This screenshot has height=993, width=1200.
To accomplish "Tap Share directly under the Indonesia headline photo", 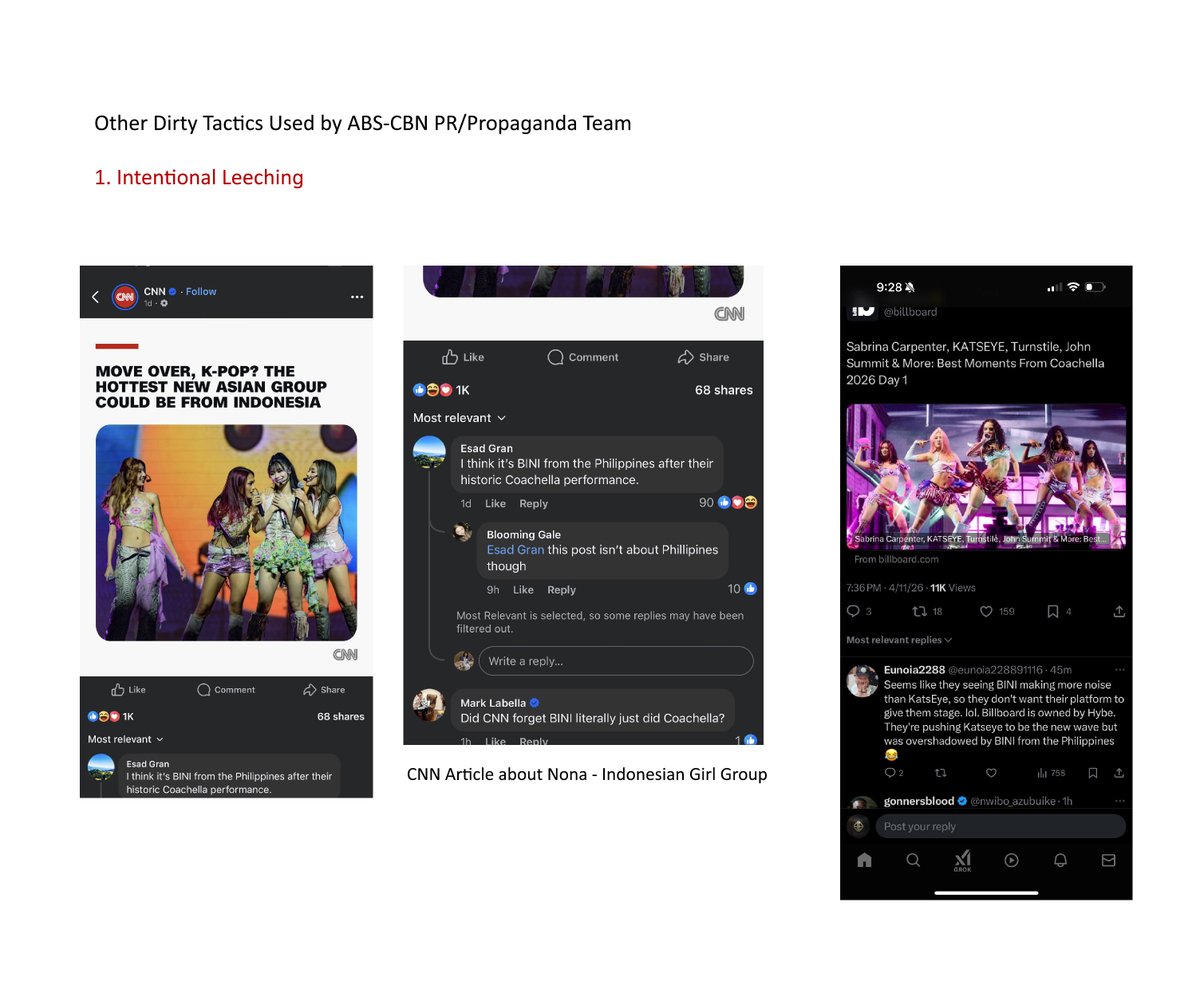I will coord(324,689).
